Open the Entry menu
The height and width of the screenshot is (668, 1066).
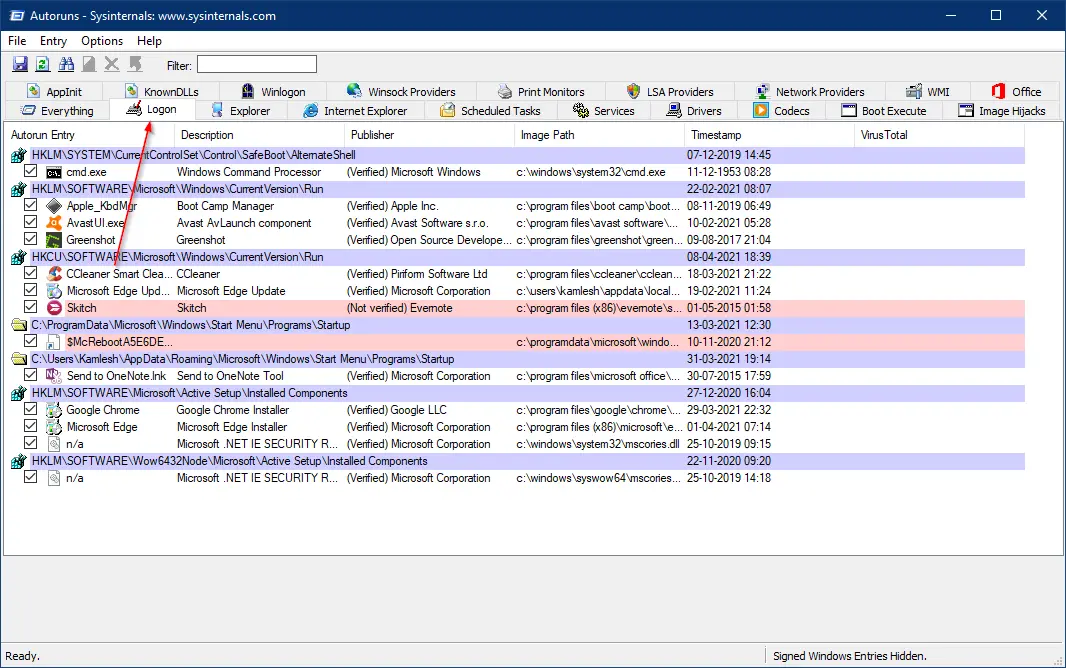tap(53, 41)
